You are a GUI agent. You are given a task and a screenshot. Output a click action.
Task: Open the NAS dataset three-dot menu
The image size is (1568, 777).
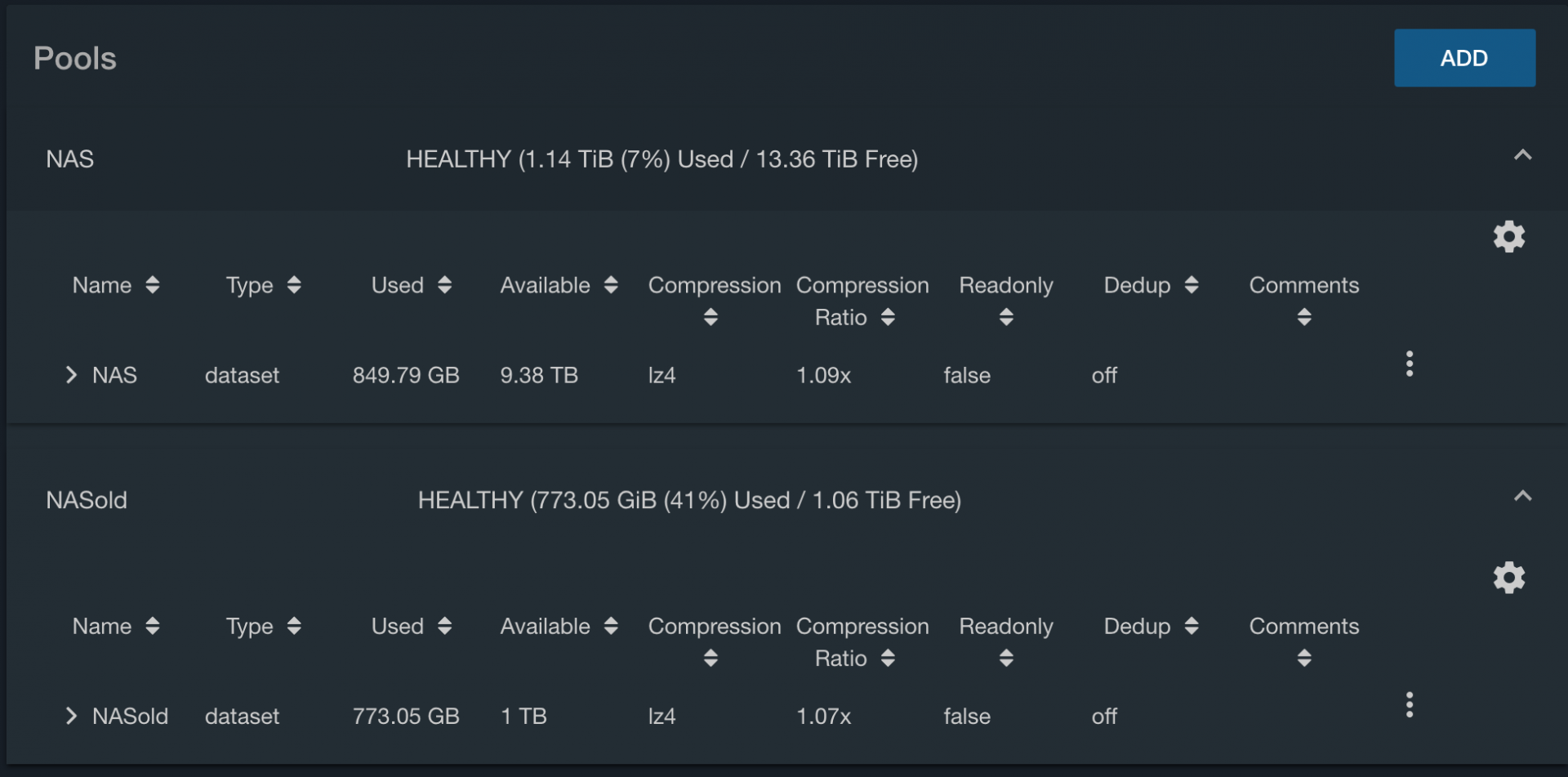pos(1409,364)
